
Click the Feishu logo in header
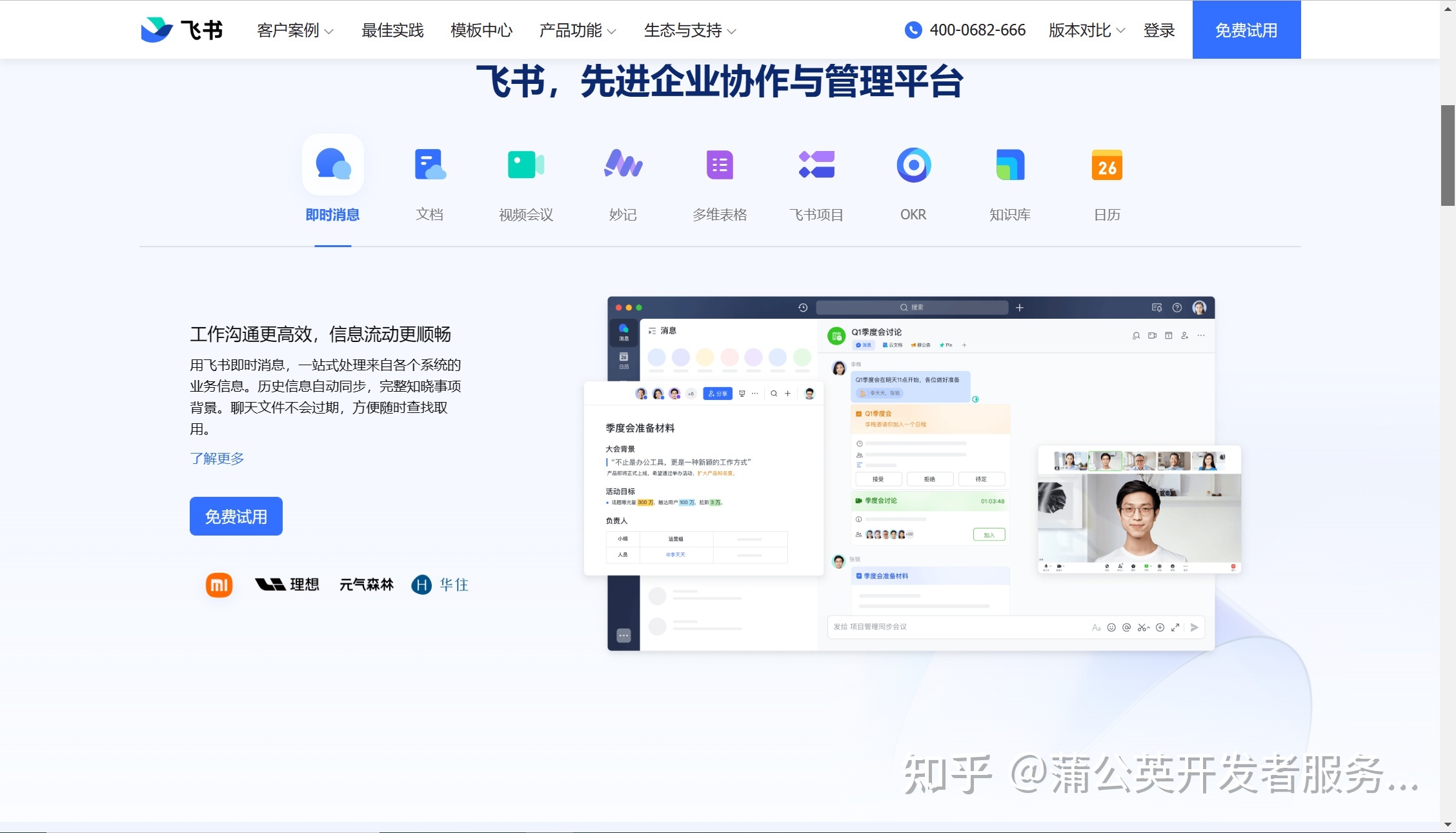(x=181, y=30)
